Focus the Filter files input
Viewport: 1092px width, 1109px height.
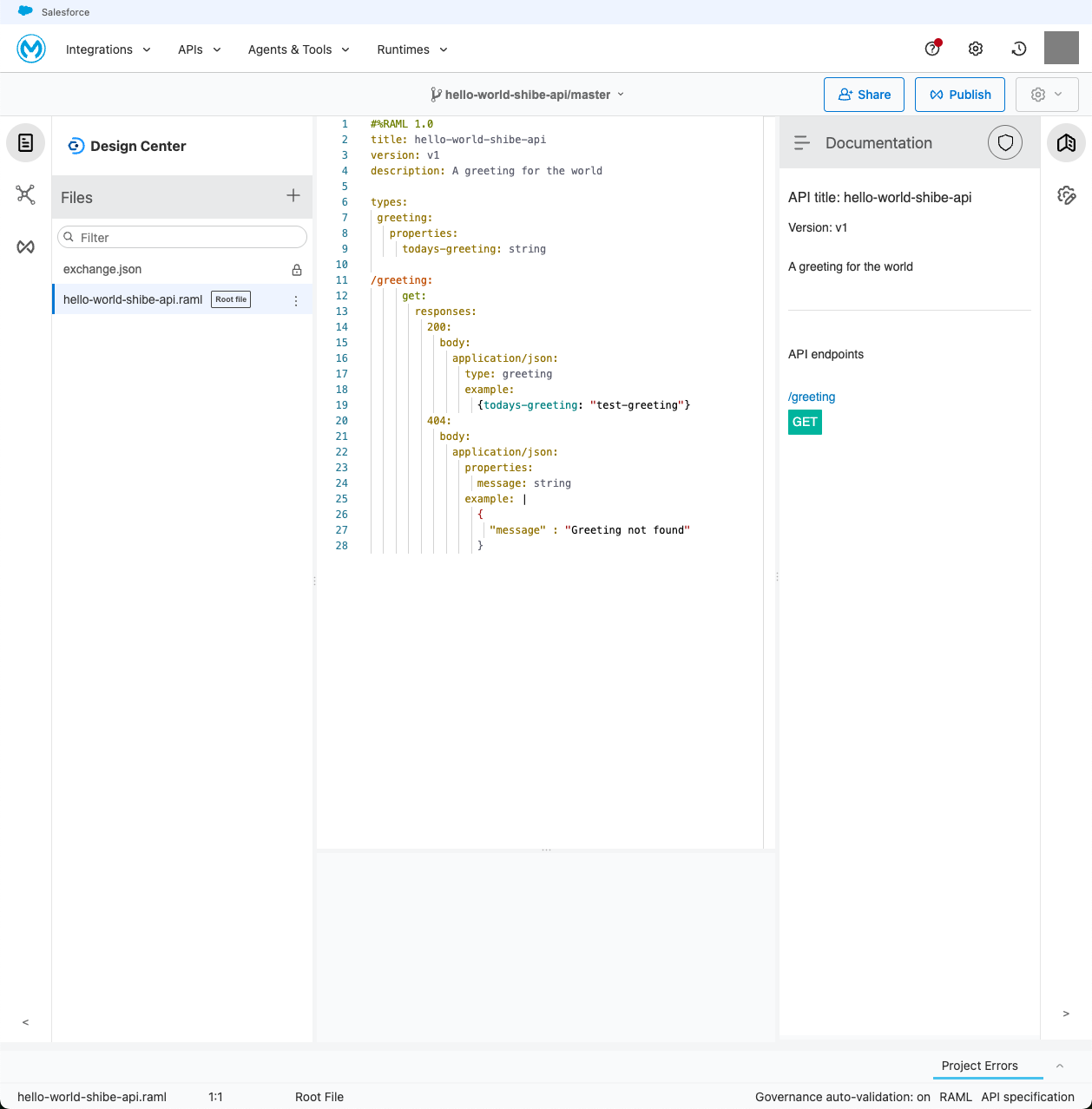coord(182,237)
